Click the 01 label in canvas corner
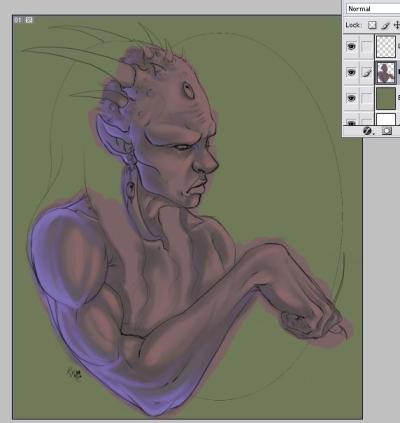 tap(18, 20)
